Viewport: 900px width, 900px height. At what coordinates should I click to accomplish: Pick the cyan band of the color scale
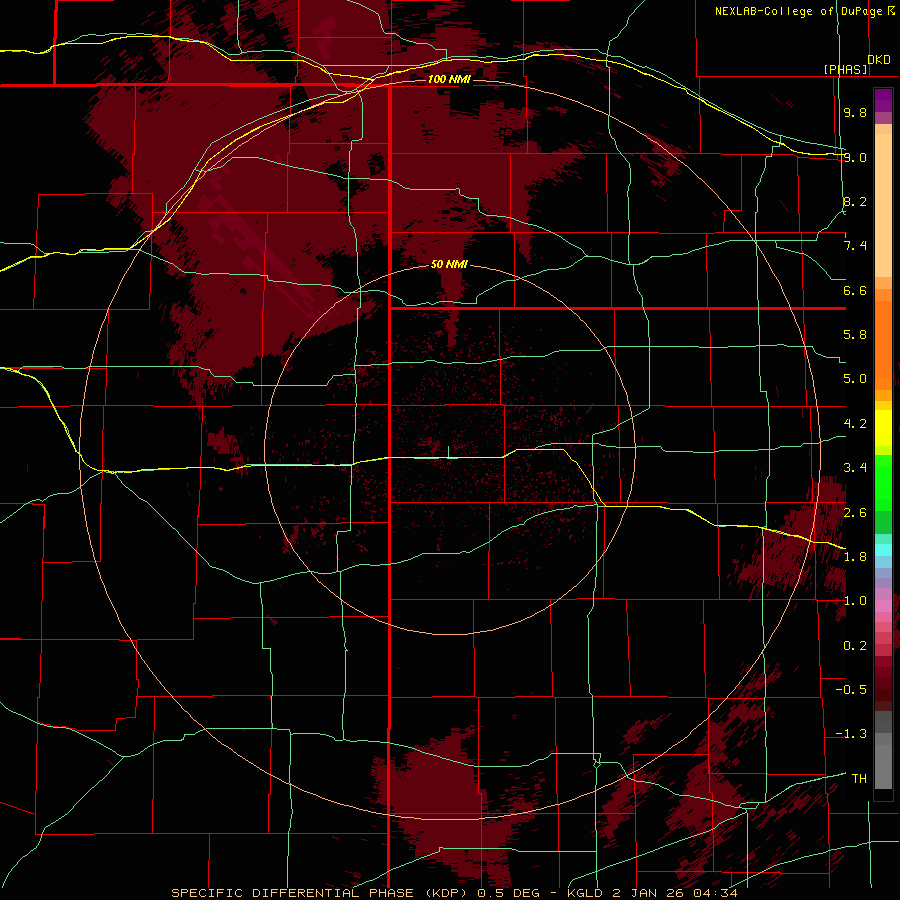point(883,550)
